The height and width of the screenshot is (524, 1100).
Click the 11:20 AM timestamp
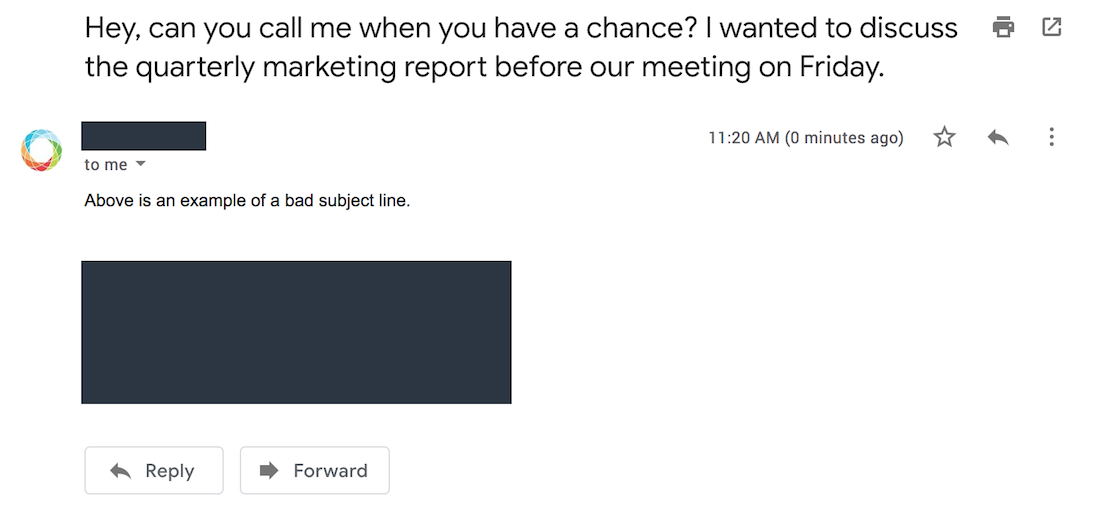click(x=743, y=138)
